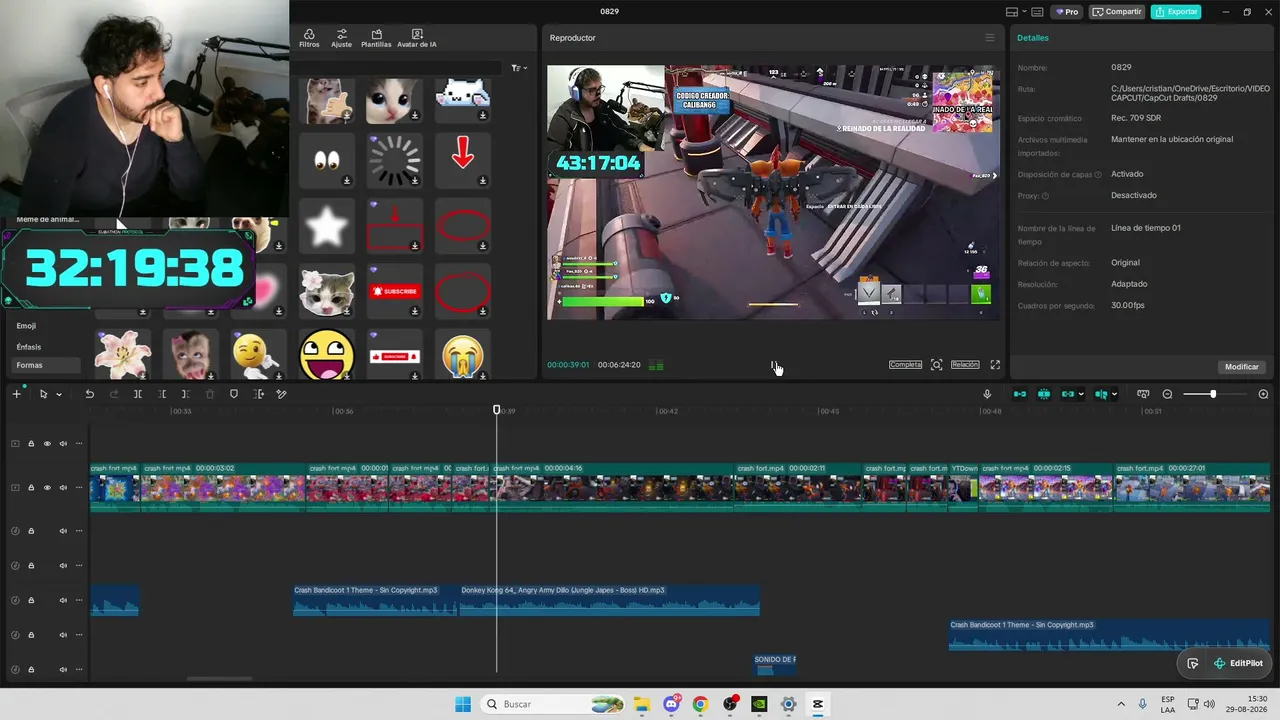The height and width of the screenshot is (720, 1280).
Task: Trim clip right of playhead
Action: pos(186,394)
